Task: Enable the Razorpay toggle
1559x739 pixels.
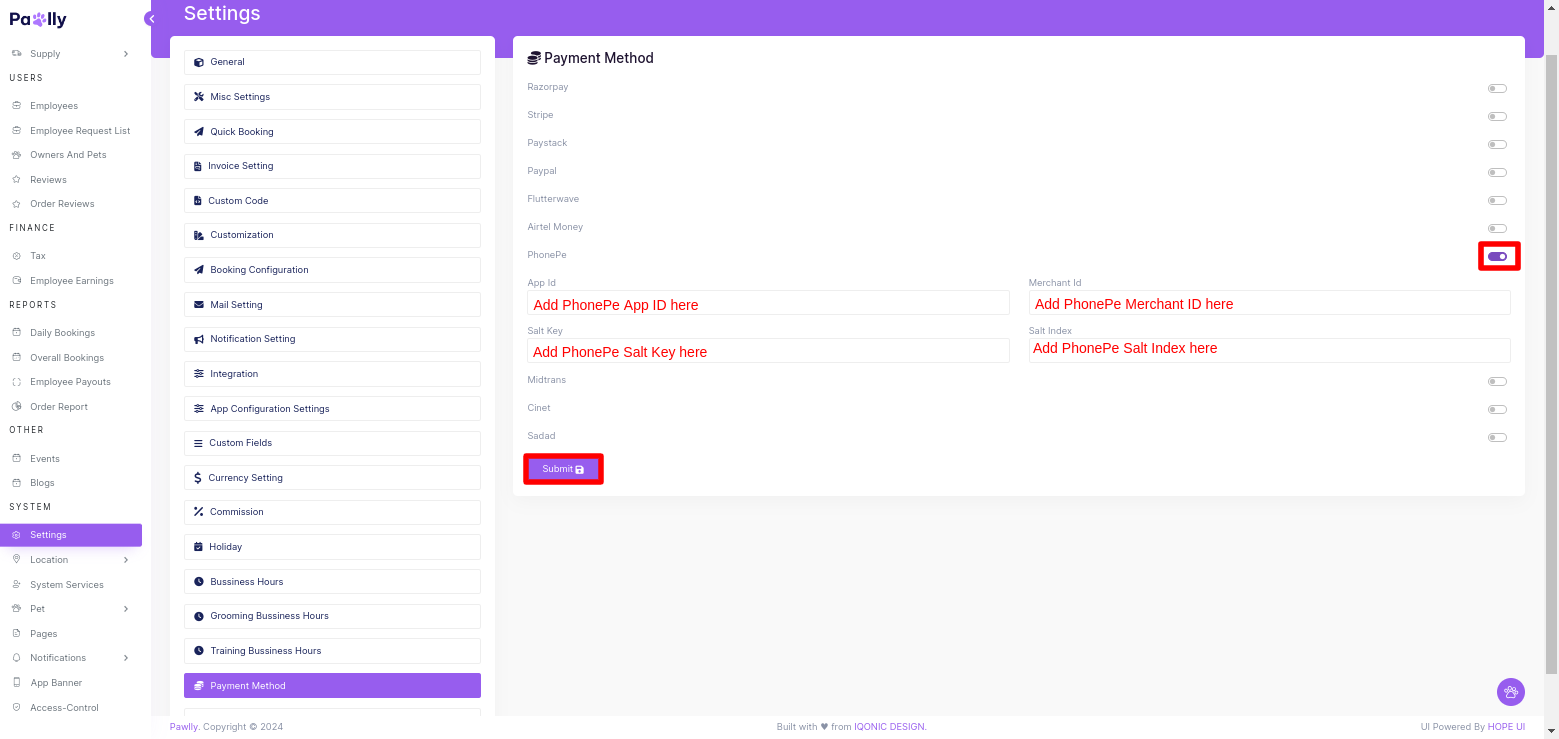Action: [1497, 89]
